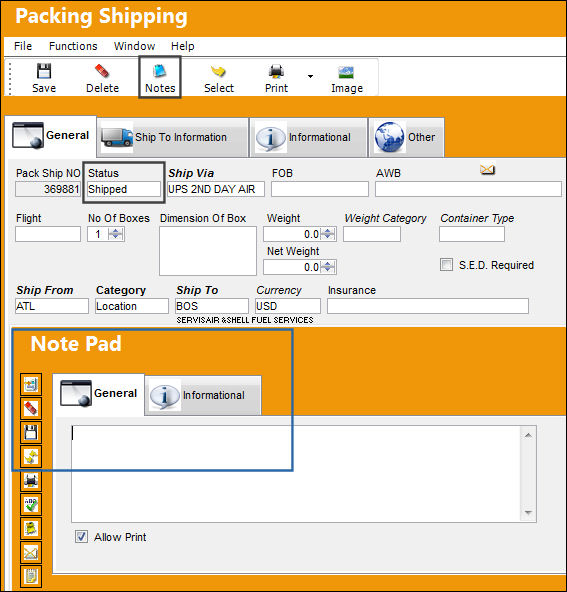The width and height of the screenshot is (567, 592).
Task: Switch to the Other tab
Action: (406, 137)
